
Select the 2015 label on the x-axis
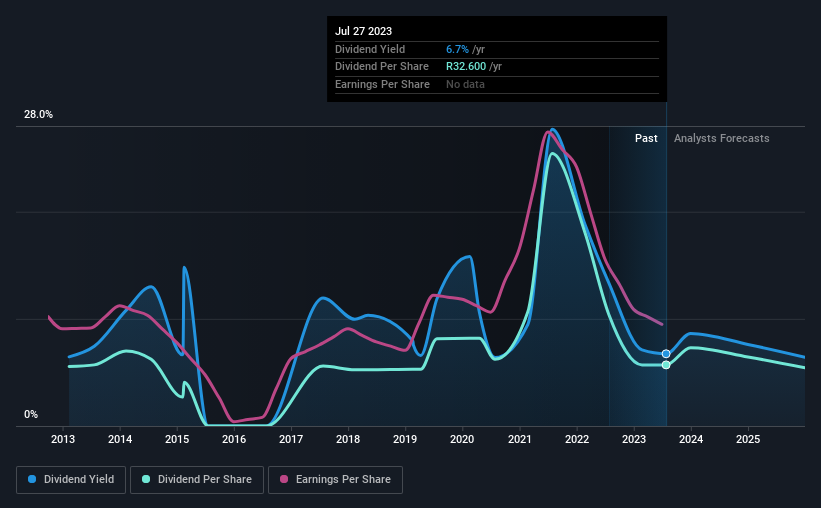coord(177,439)
